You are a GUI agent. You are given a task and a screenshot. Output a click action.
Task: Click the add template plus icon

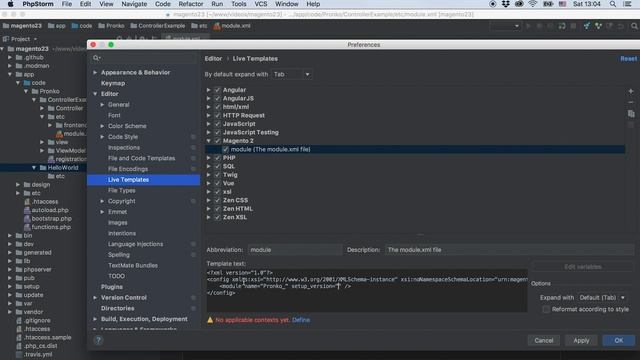click(x=631, y=91)
